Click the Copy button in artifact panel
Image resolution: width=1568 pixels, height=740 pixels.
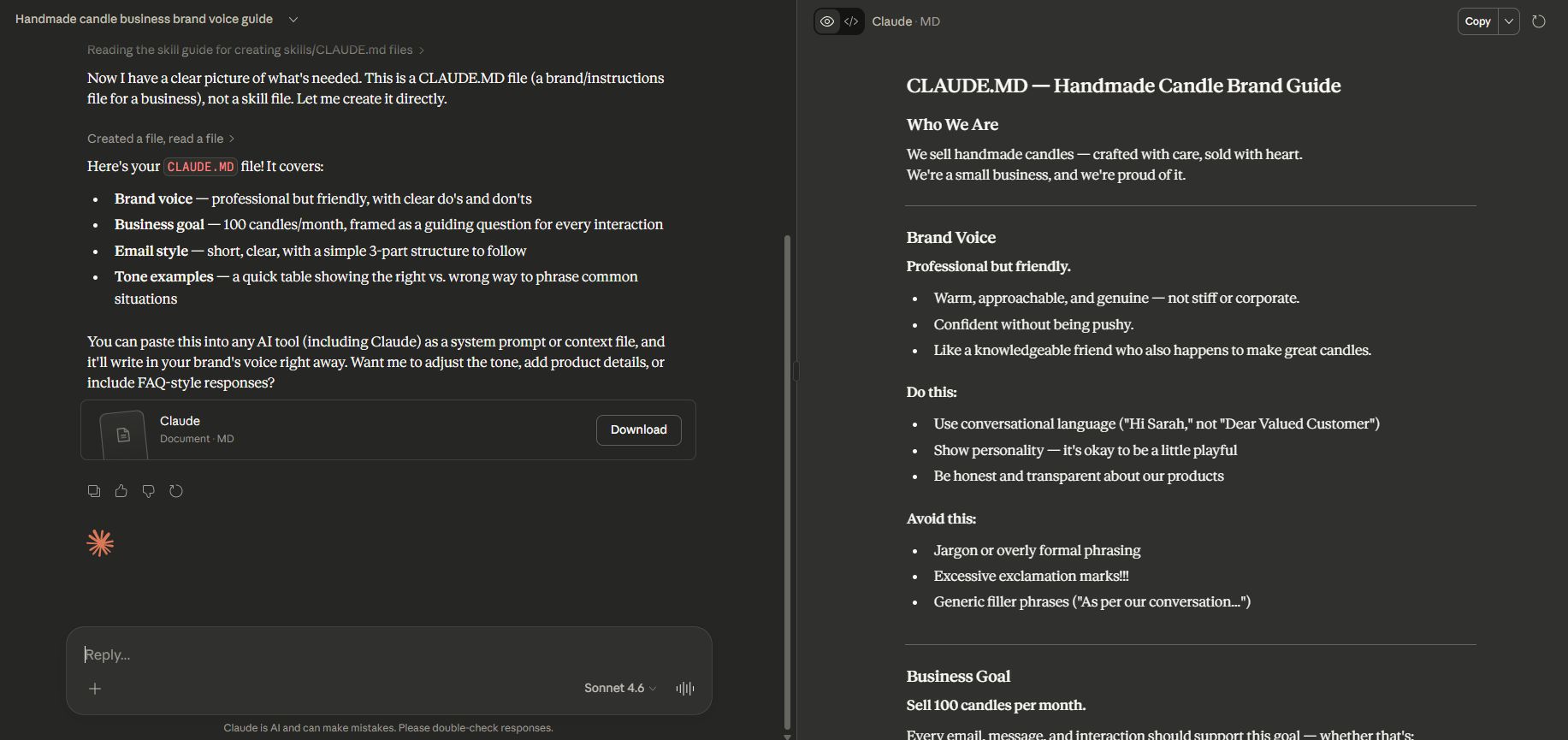pyautogui.click(x=1477, y=21)
